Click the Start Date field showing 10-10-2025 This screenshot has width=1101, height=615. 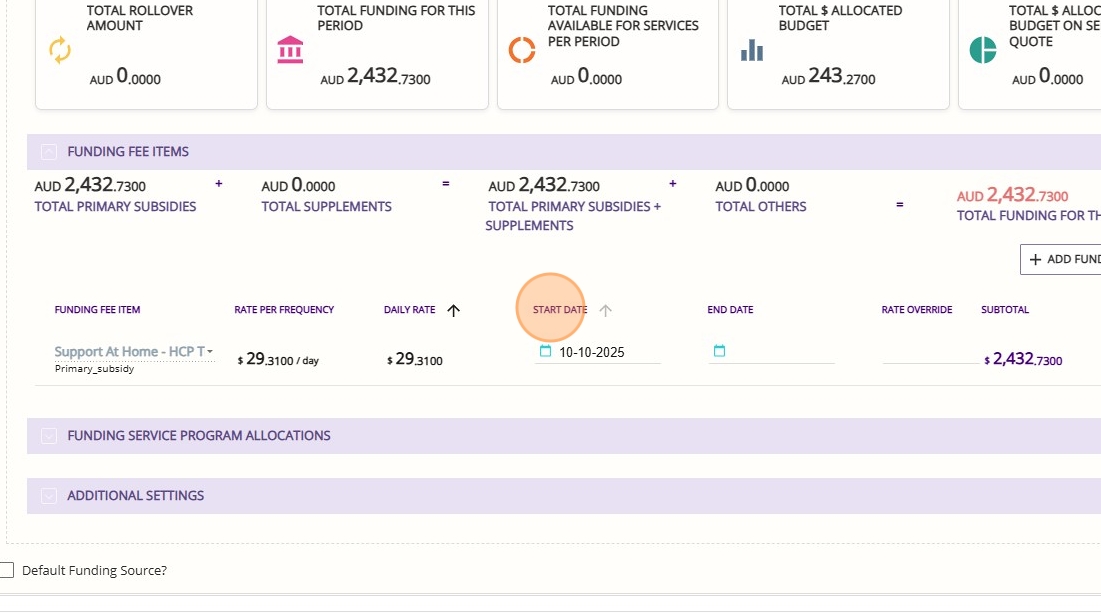[x=606, y=352]
